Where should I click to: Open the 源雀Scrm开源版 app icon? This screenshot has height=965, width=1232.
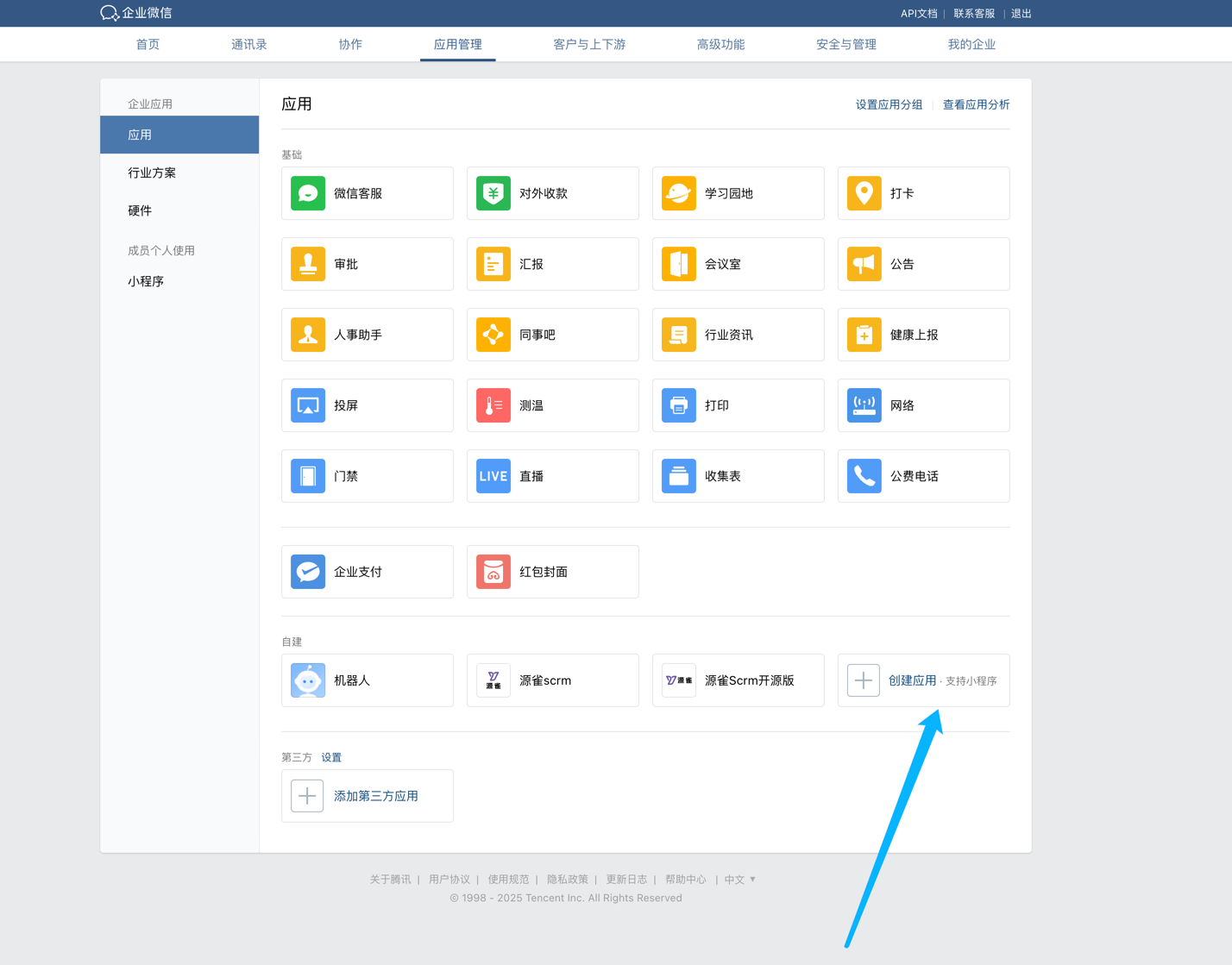(679, 680)
